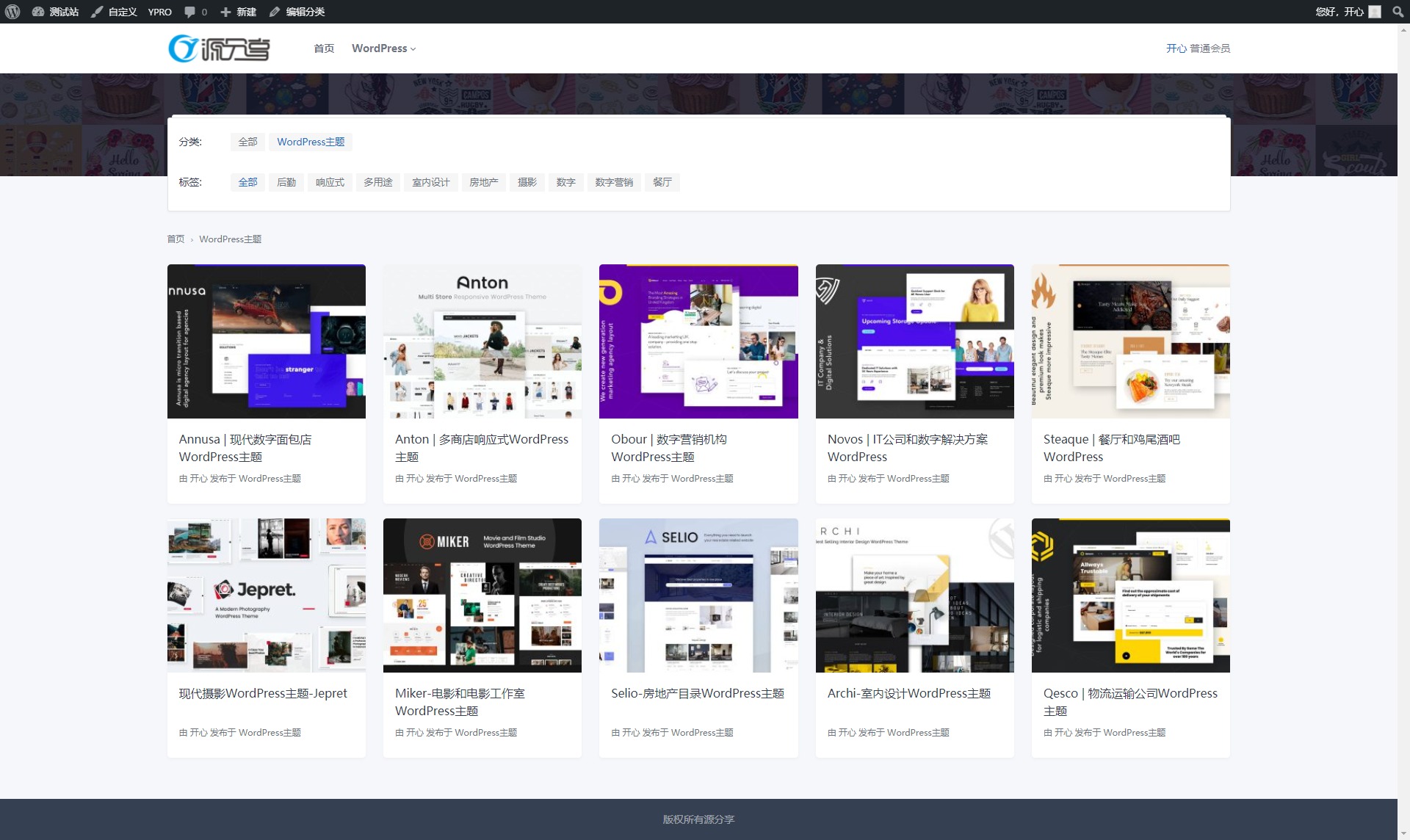Go to 首页 in main navigation
The height and width of the screenshot is (840, 1410).
click(324, 48)
